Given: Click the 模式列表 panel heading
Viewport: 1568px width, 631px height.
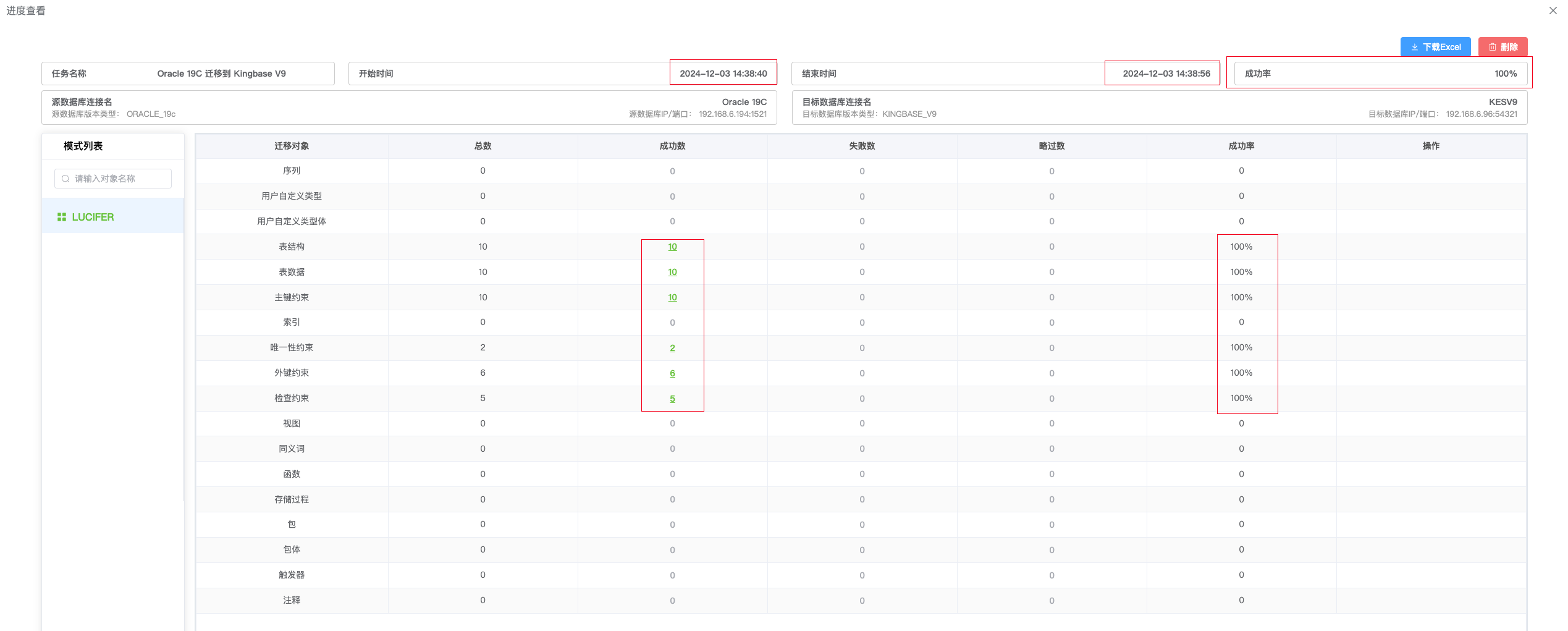Looking at the screenshot, I should tap(83, 146).
